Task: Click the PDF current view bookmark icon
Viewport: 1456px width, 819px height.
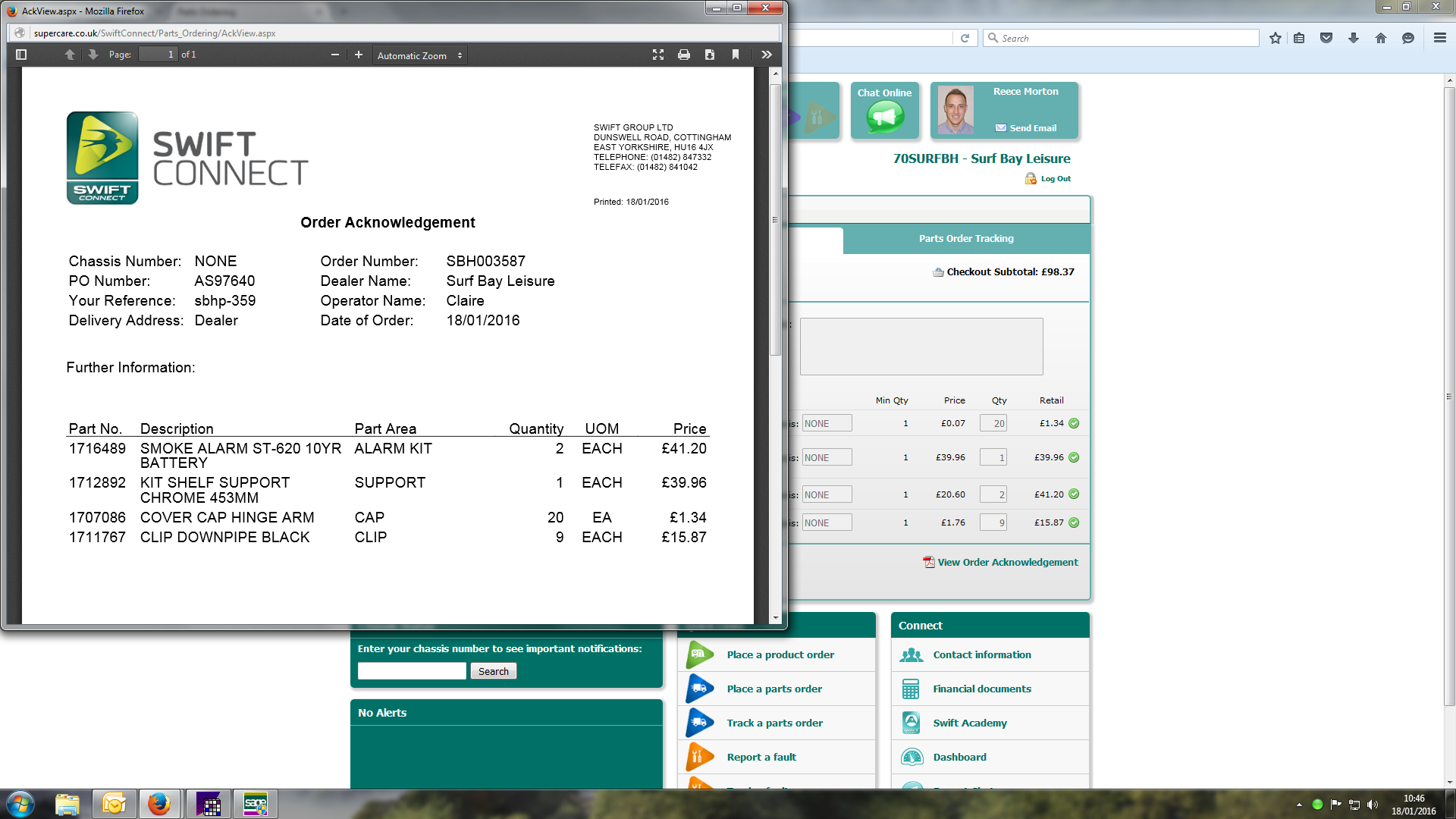Action: point(735,55)
